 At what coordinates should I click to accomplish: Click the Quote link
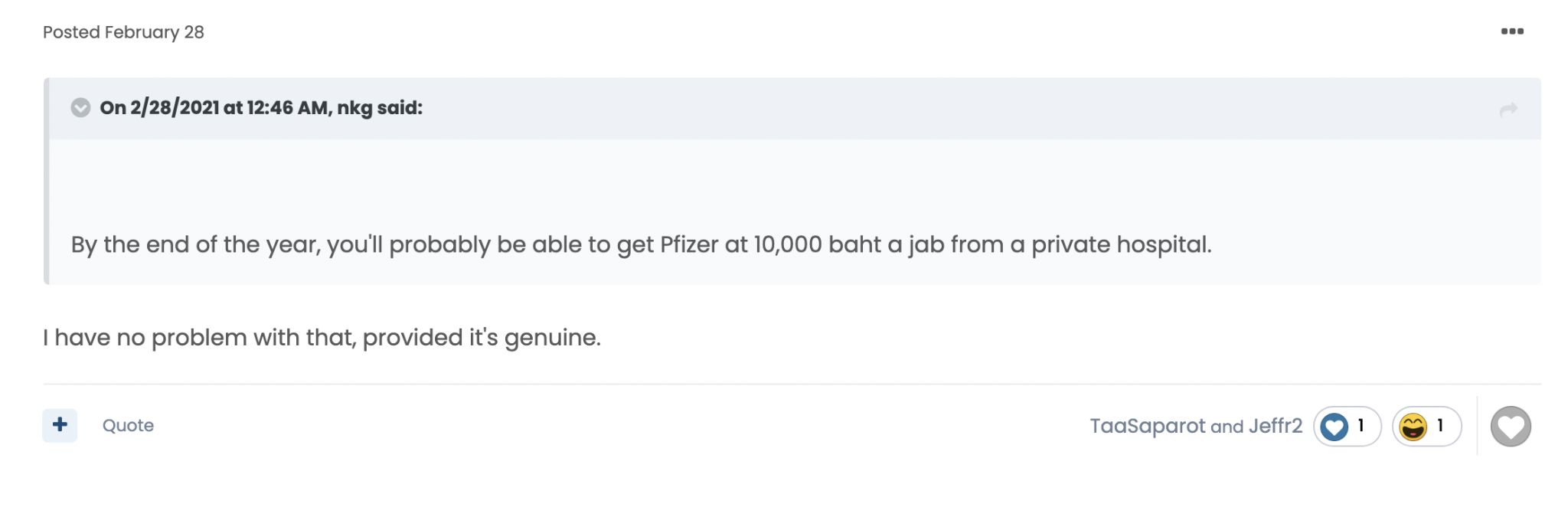tap(128, 426)
